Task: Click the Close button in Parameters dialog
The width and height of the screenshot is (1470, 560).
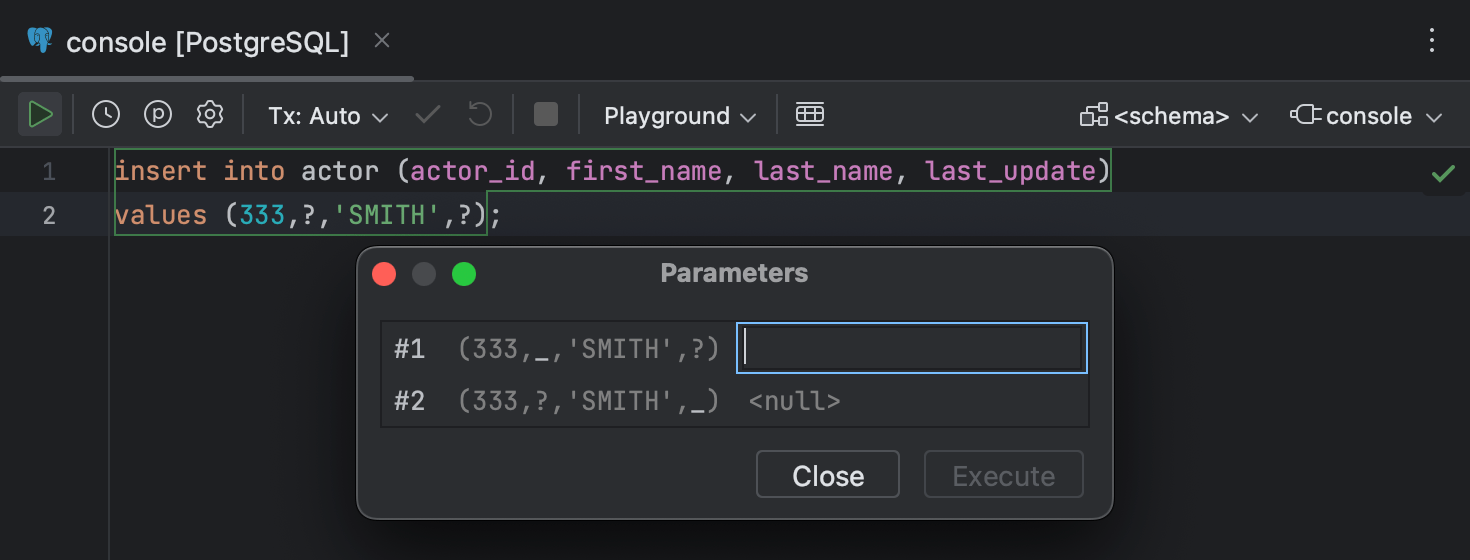Action: pos(827,475)
